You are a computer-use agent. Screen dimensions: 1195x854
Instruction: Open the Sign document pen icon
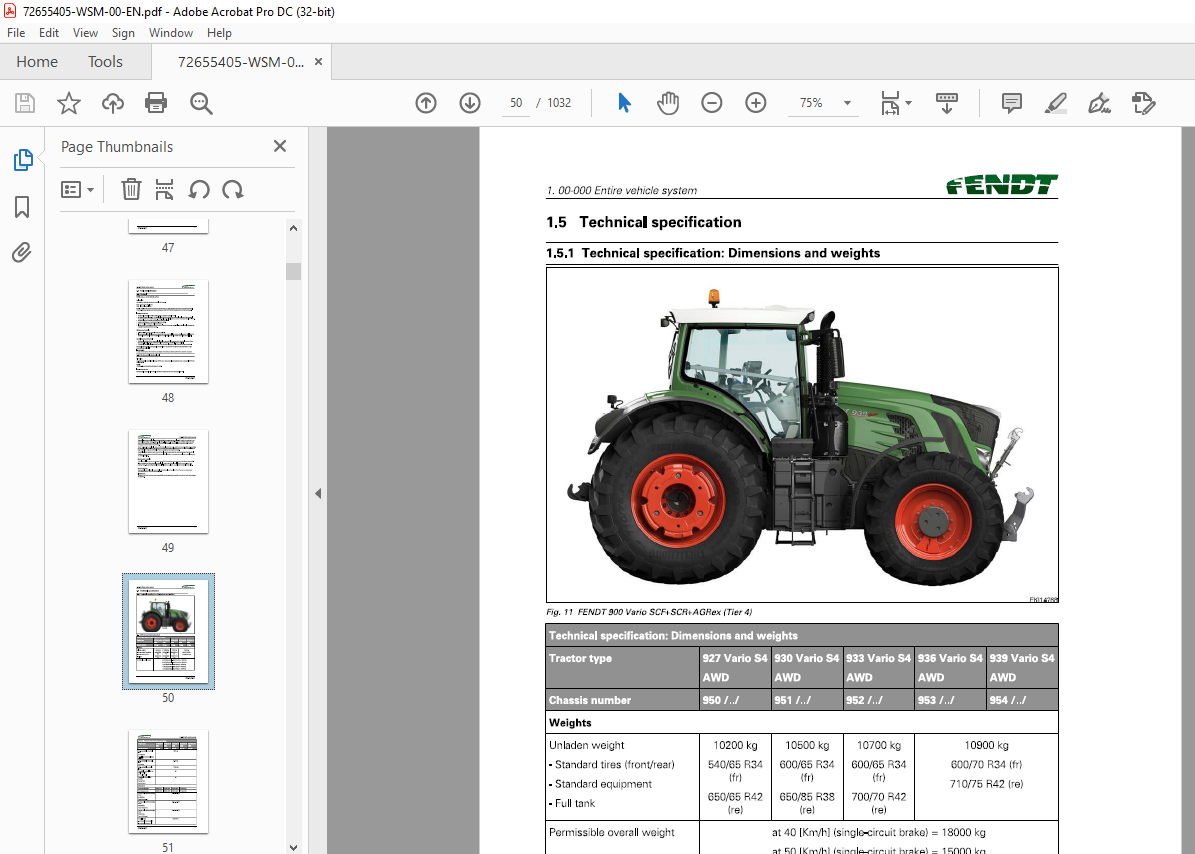coord(1099,103)
